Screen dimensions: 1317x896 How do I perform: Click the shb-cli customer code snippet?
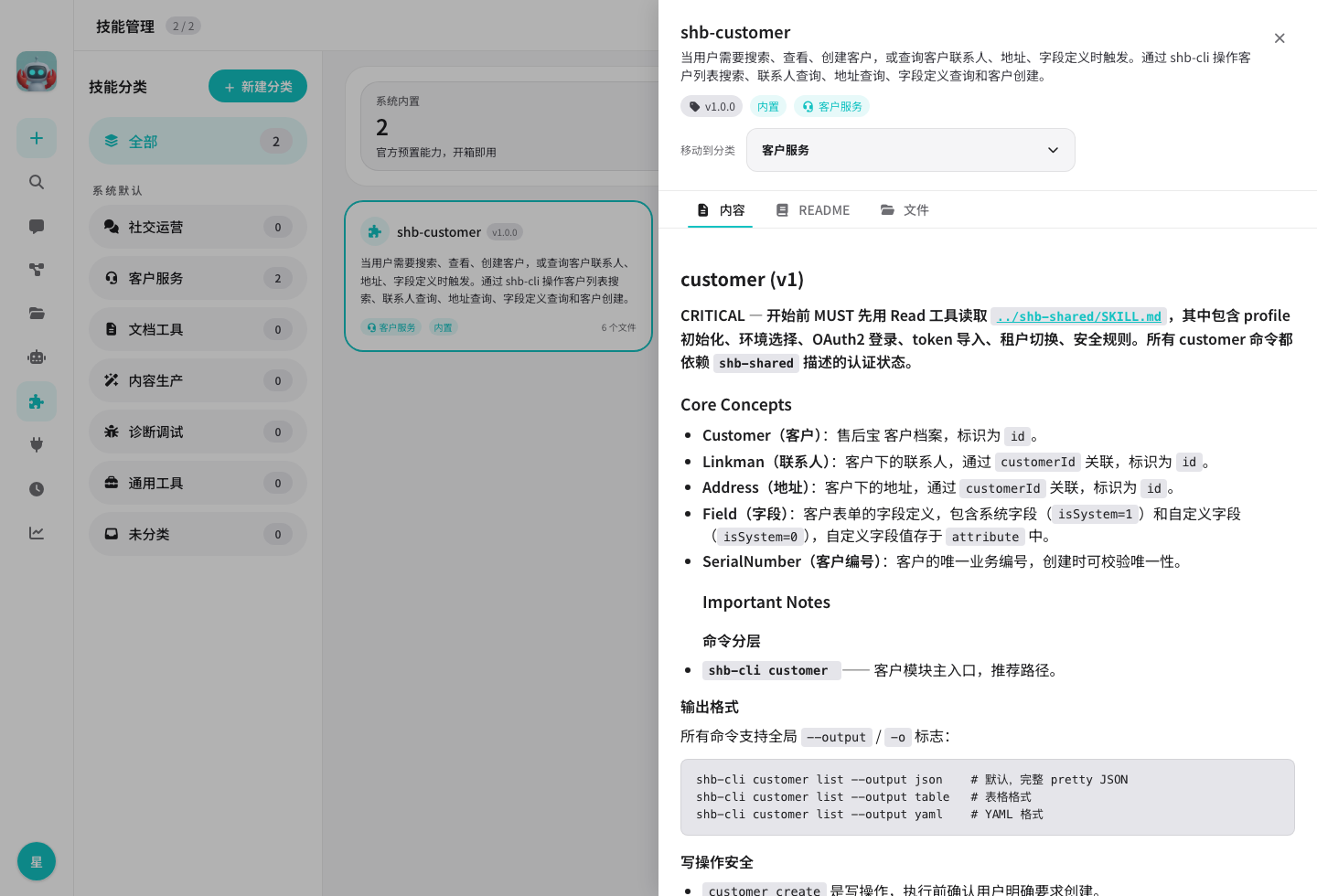click(x=770, y=670)
